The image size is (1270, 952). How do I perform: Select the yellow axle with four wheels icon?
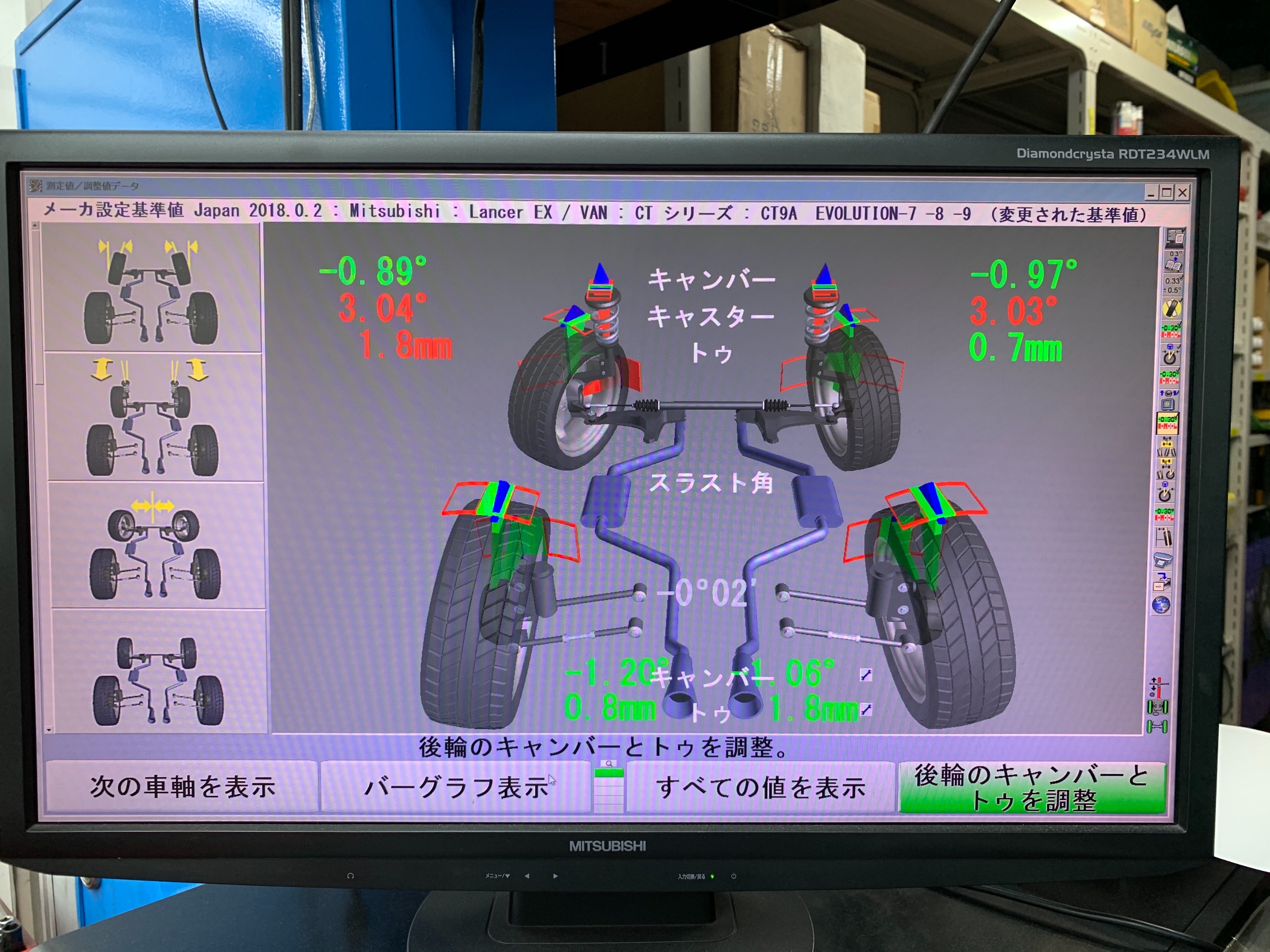click(x=1167, y=447)
